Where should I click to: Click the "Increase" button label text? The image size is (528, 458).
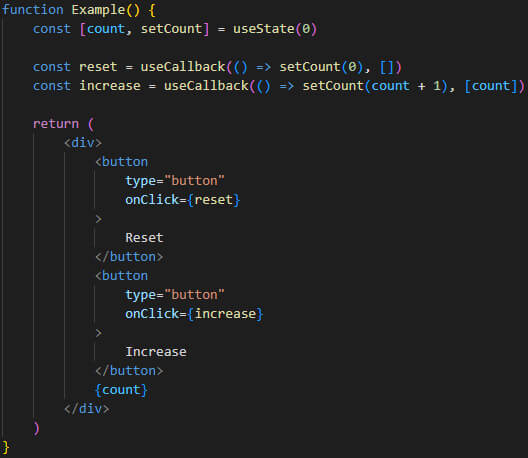click(x=156, y=352)
